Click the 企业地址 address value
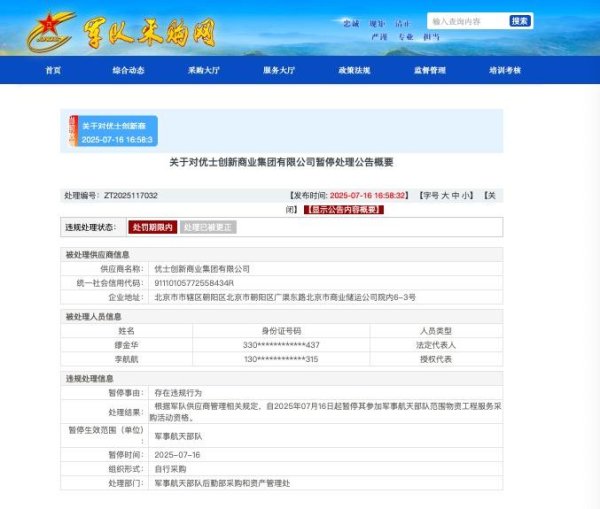 pos(285,297)
